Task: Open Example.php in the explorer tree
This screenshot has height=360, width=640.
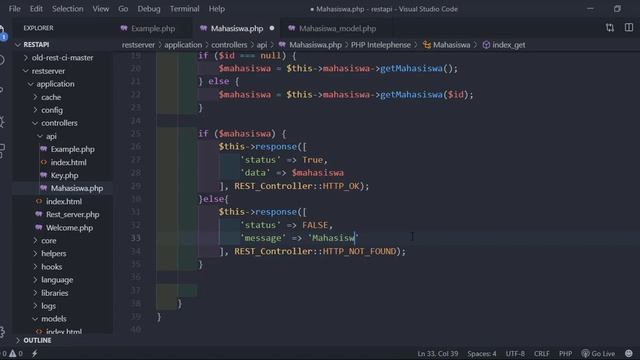Action: (x=73, y=149)
